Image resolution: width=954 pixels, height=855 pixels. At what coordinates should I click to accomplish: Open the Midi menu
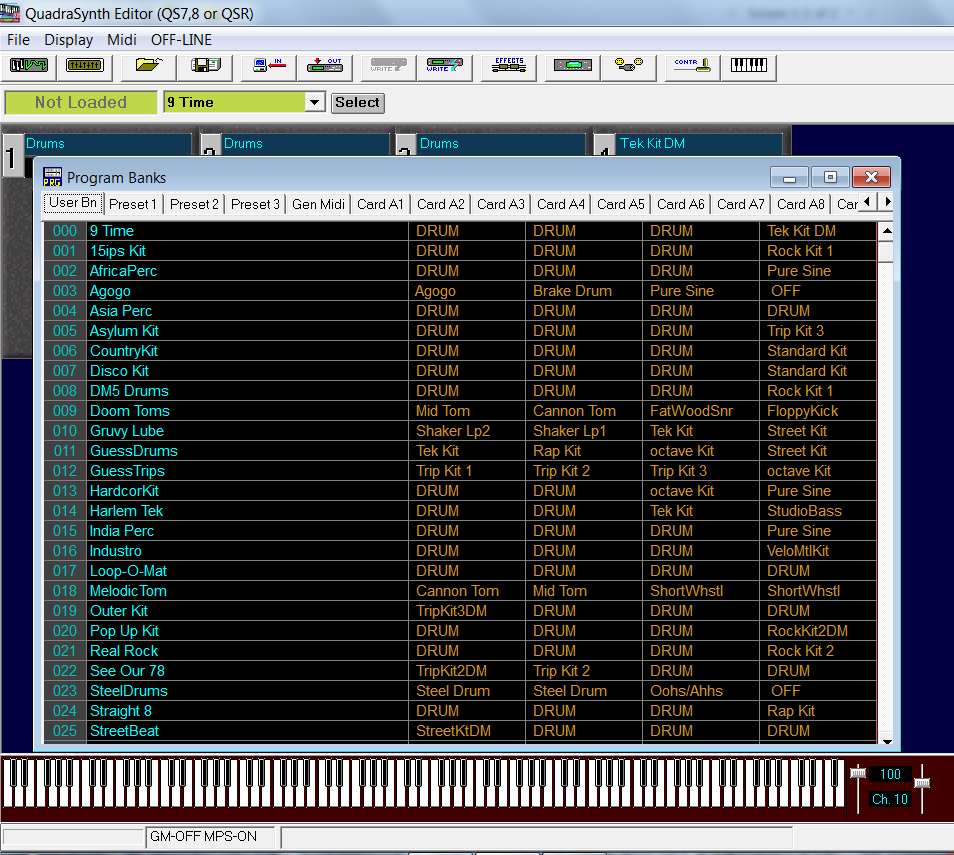[122, 40]
